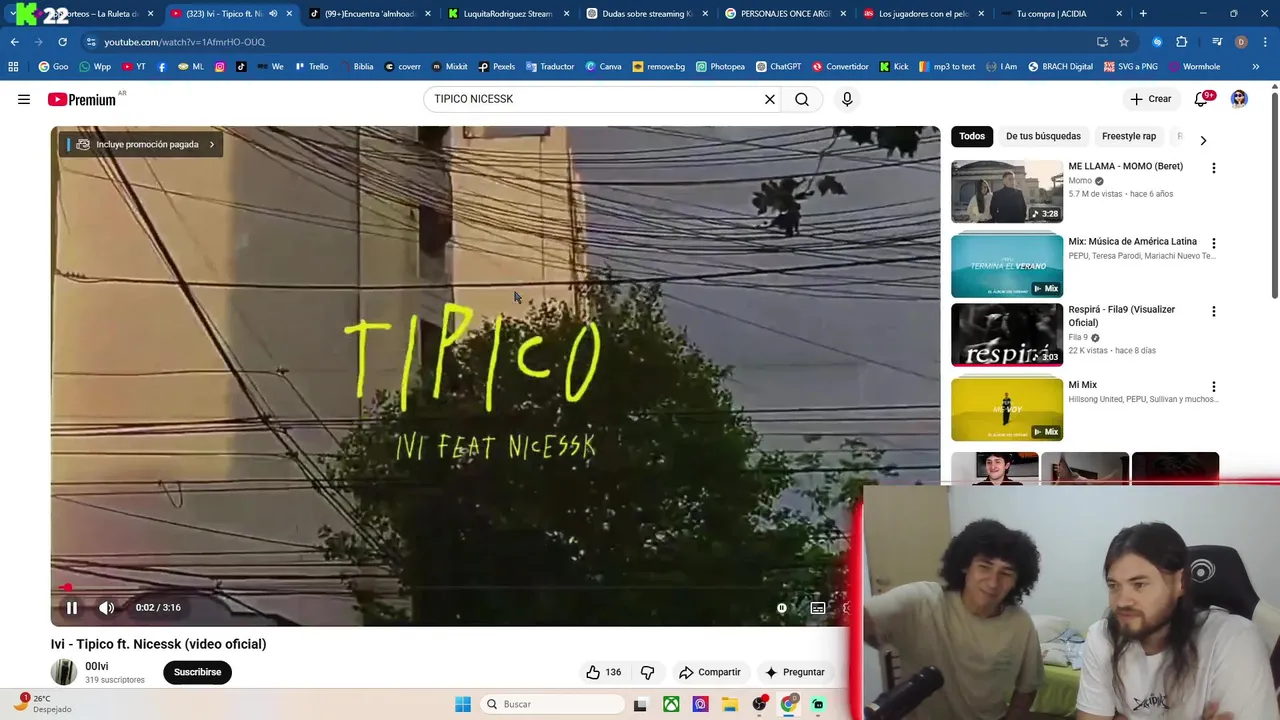
Task: Open options for Mix: Música de América Latina
Action: 1214,243
